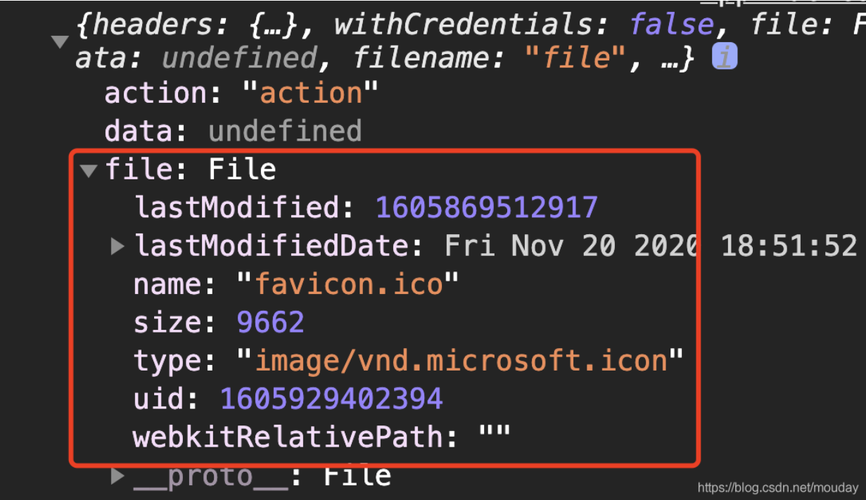Screen dimensions: 866x500
Task: Select the action: "action" property
Action: (x=241, y=92)
